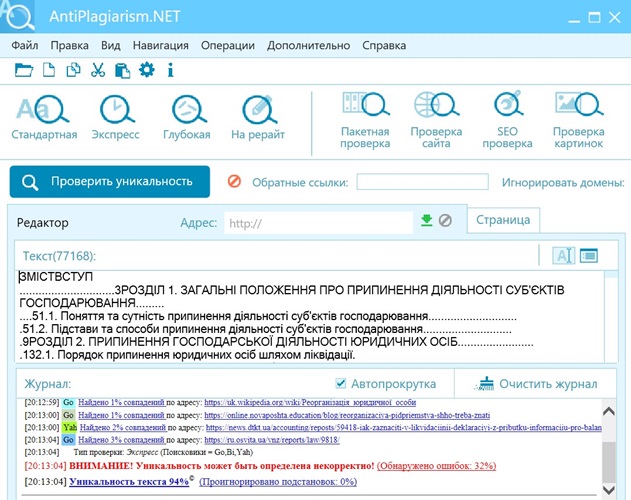This screenshot has width=631, height=500.
Task: Open the Навигация menu
Action: (x=161, y=45)
